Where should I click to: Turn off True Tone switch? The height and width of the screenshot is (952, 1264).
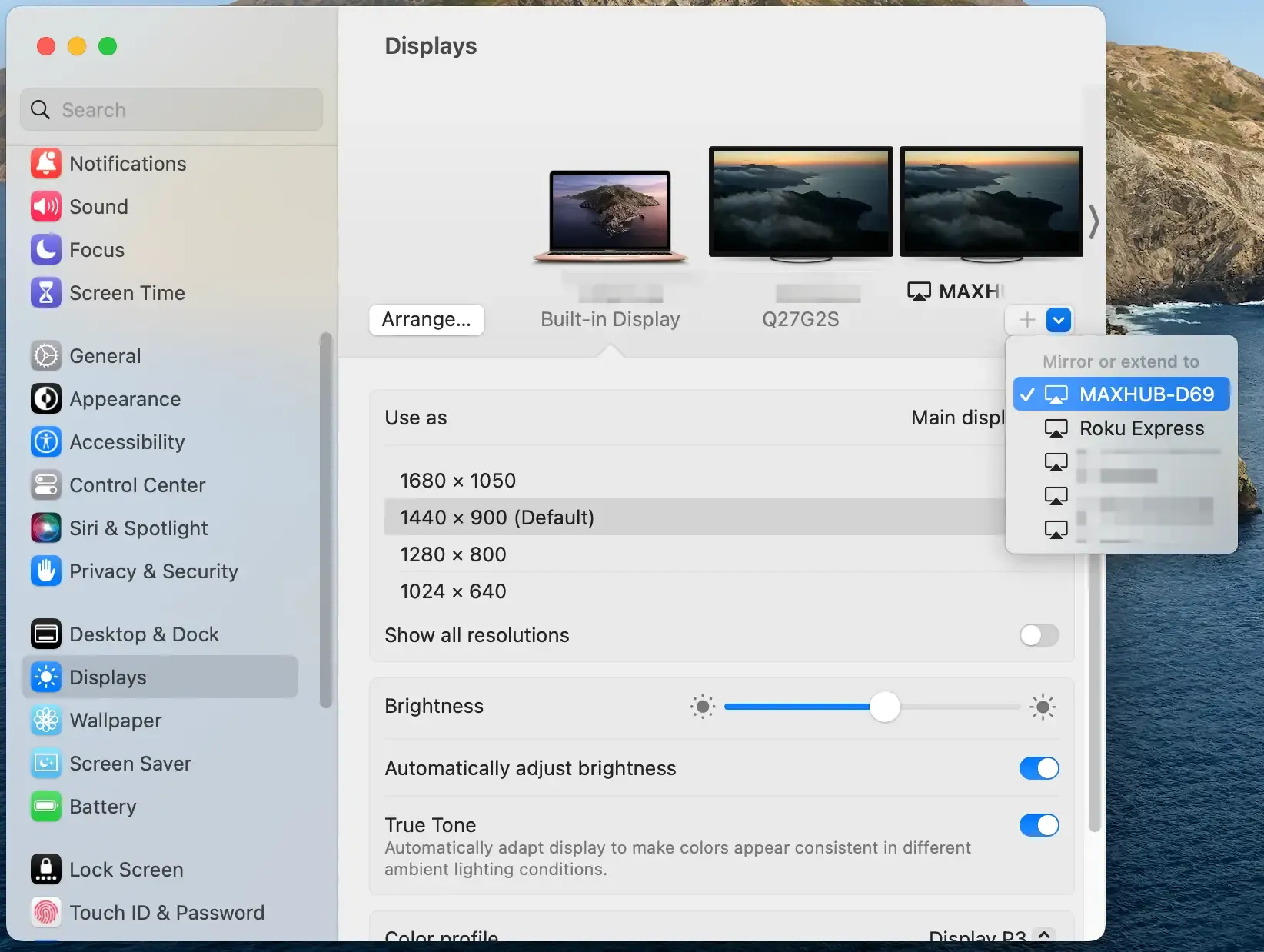(x=1039, y=825)
